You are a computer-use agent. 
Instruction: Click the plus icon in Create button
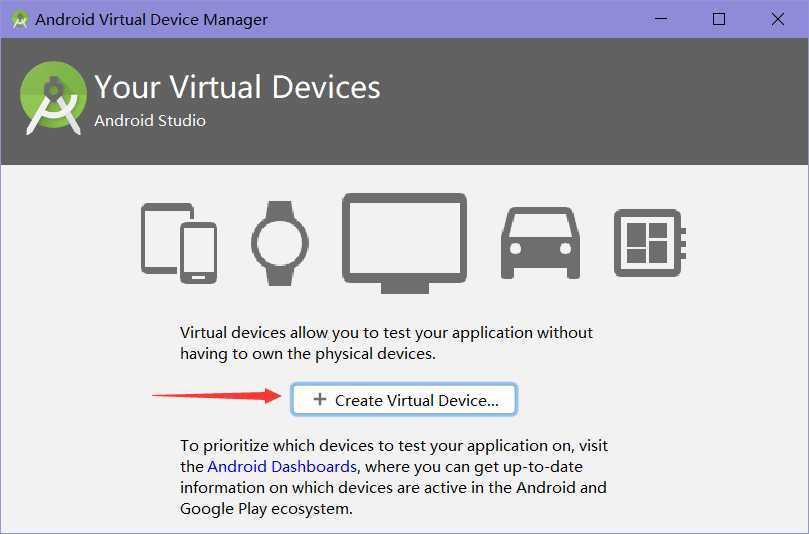pyautogui.click(x=320, y=399)
